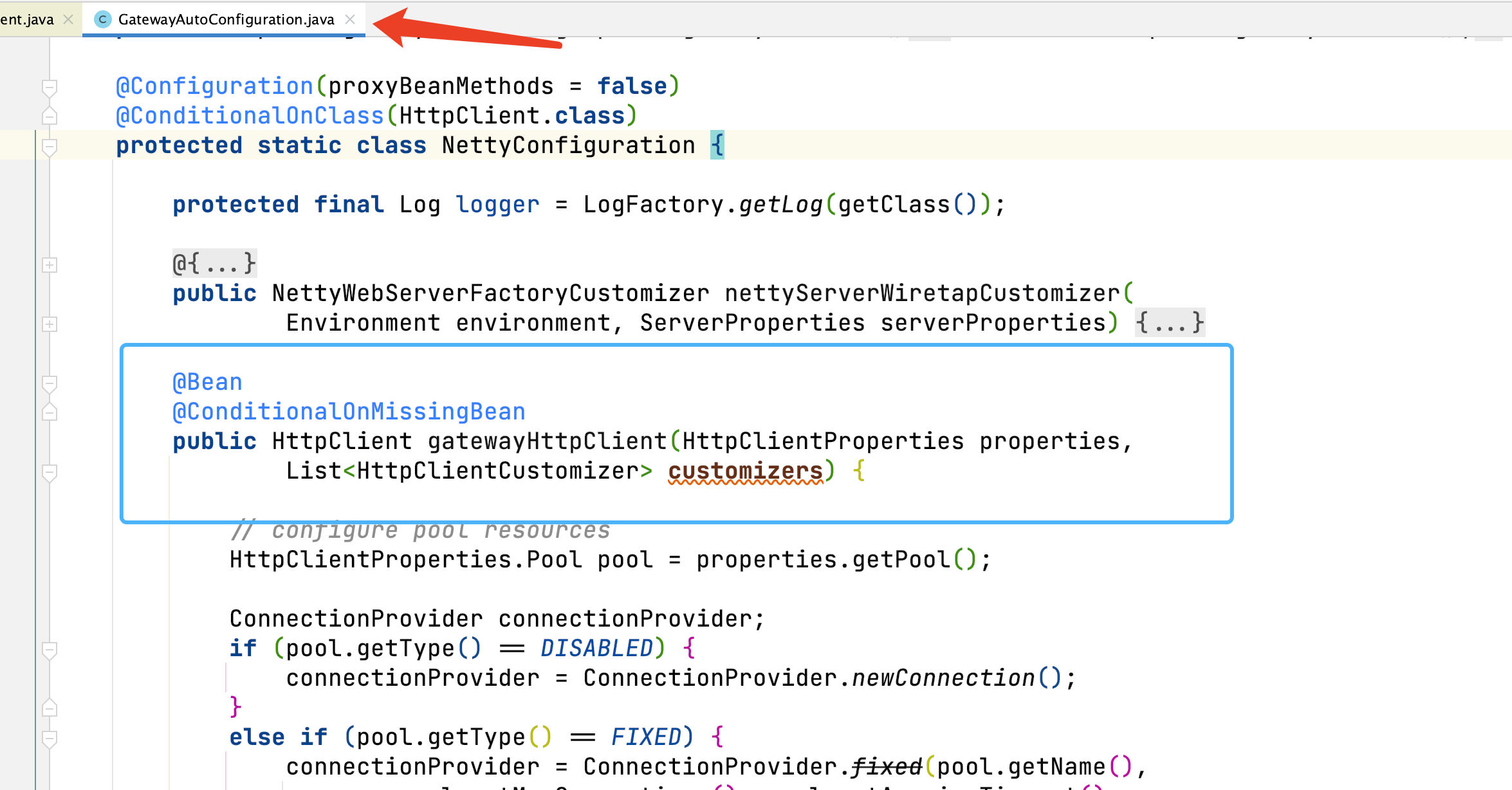Viewport: 1512px width, 790px height.
Task: Collapse gatewayHttpClient method body fold marker
Action: click(50, 472)
